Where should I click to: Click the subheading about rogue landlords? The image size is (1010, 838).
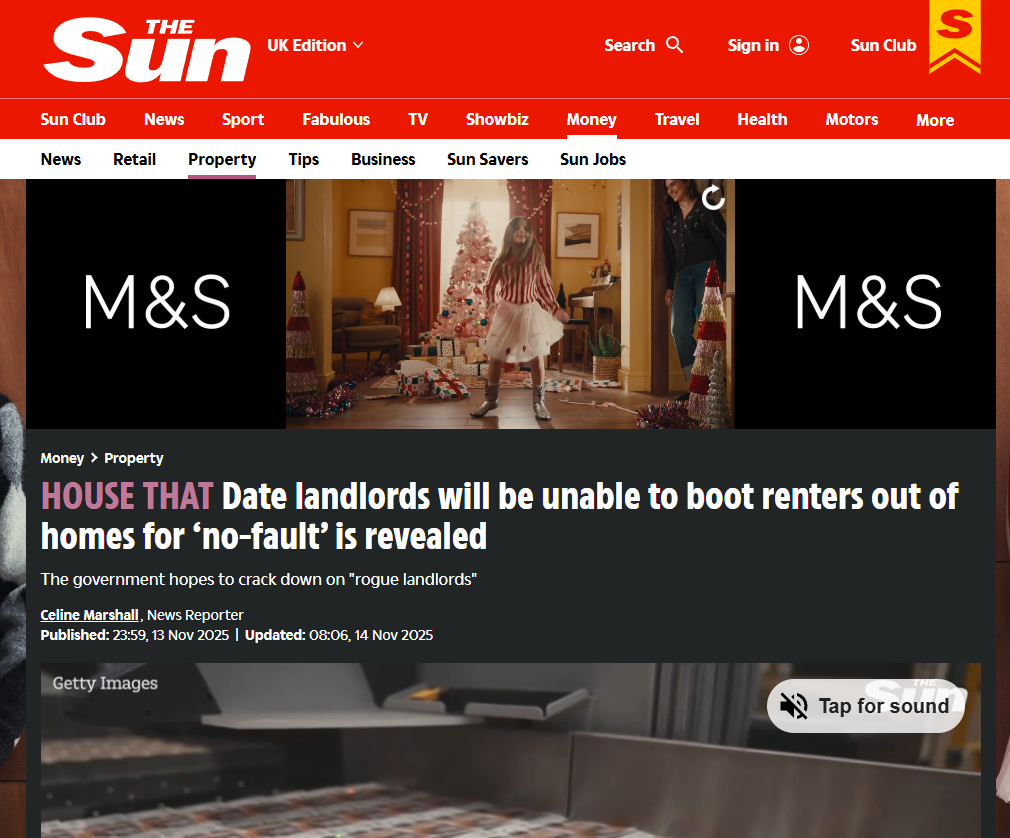click(x=258, y=579)
